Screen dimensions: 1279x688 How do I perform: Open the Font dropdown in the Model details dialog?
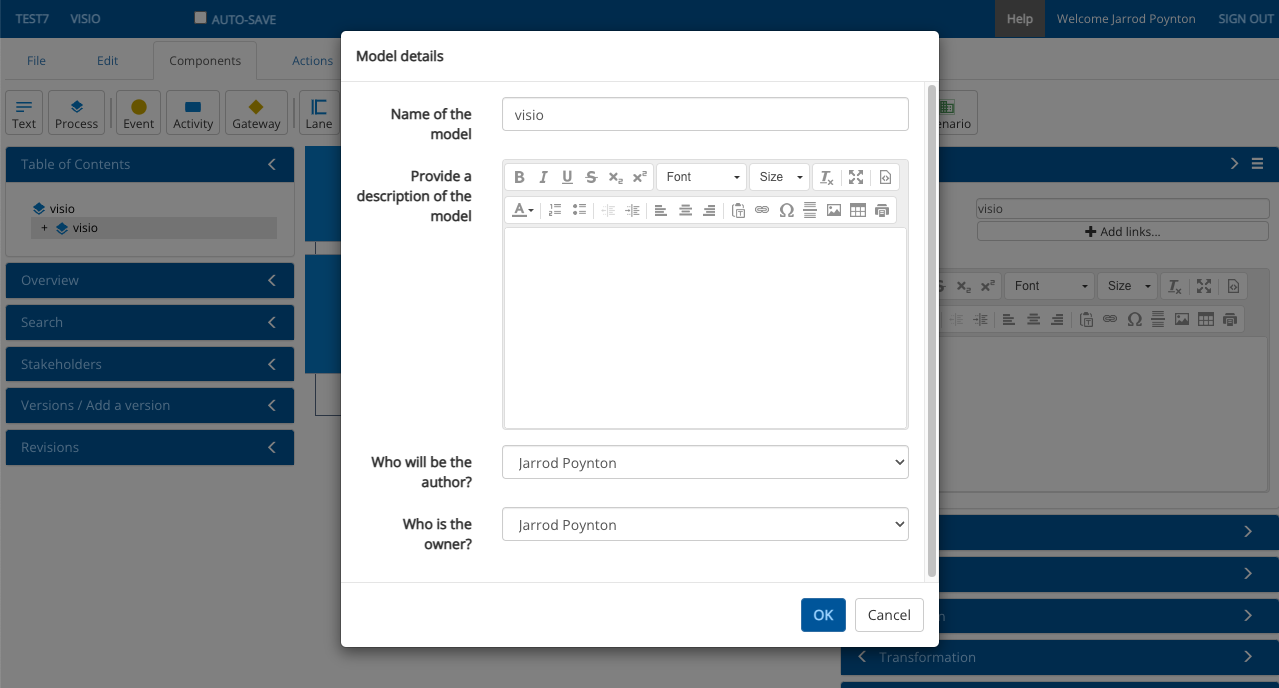pyautogui.click(x=702, y=177)
